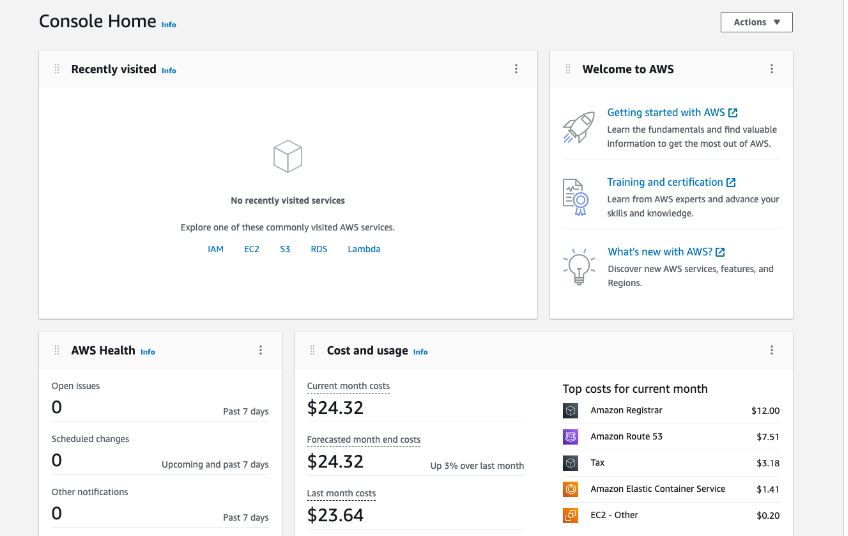The image size is (848, 536).
Task: Grab the Cost and usage drag handle
Action: click(312, 350)
